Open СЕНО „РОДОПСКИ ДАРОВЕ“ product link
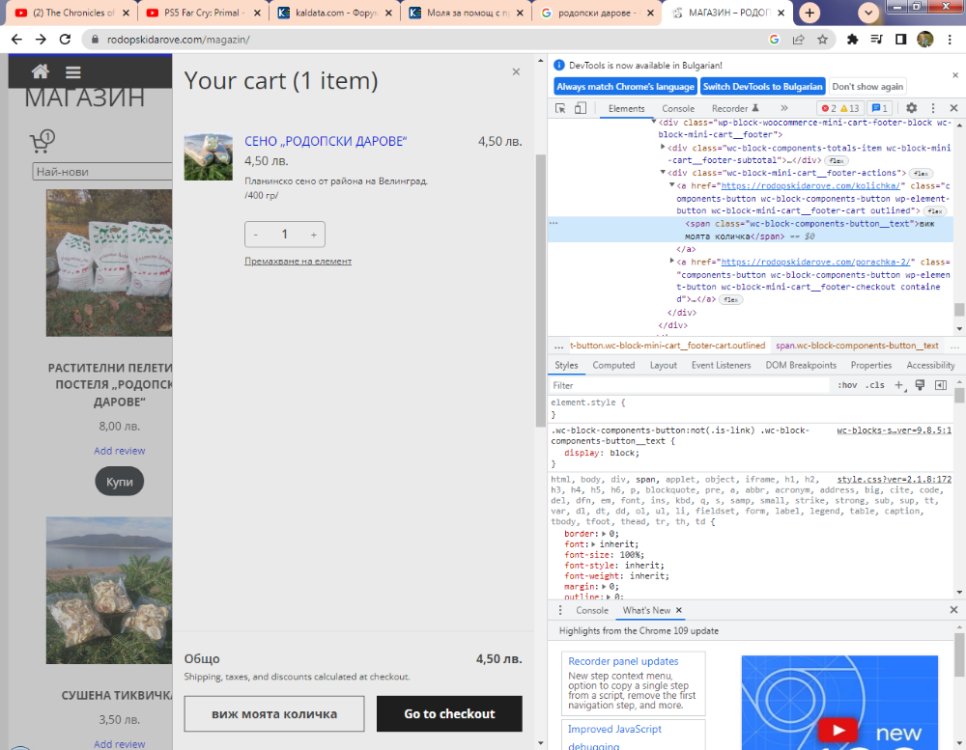The image size is (966, 750). pyautogui.click(x=326, y=141)
